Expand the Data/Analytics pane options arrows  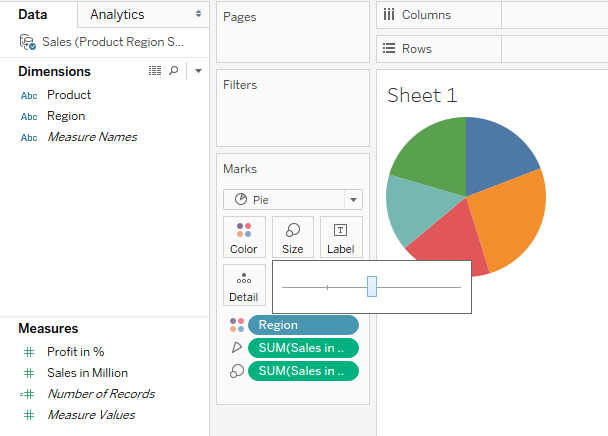(x=198, y=14)
